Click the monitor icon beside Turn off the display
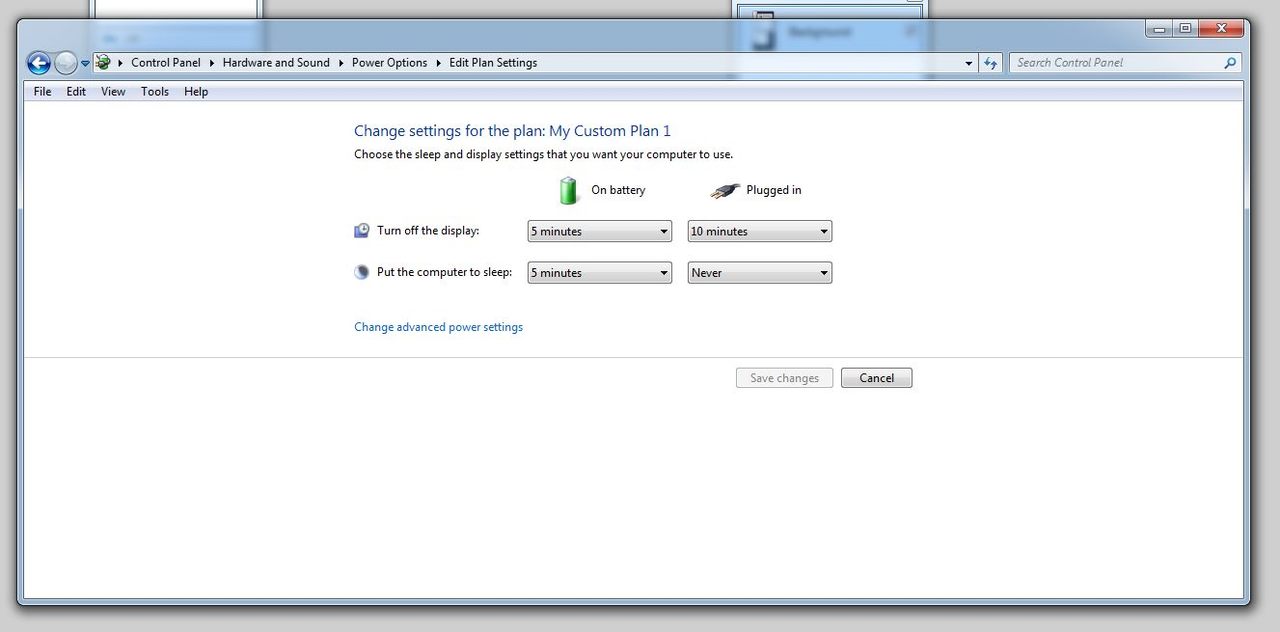Image resolution: width=1280 pixels, height=632 pixels. click(x=362, y=231)
